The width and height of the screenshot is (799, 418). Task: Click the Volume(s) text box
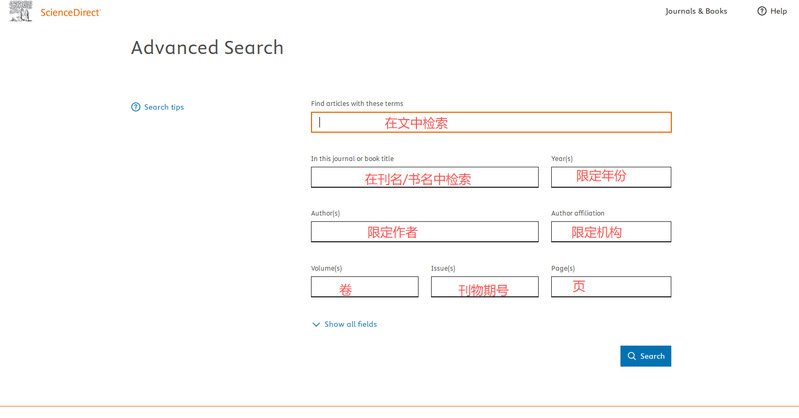coord(364,287)
